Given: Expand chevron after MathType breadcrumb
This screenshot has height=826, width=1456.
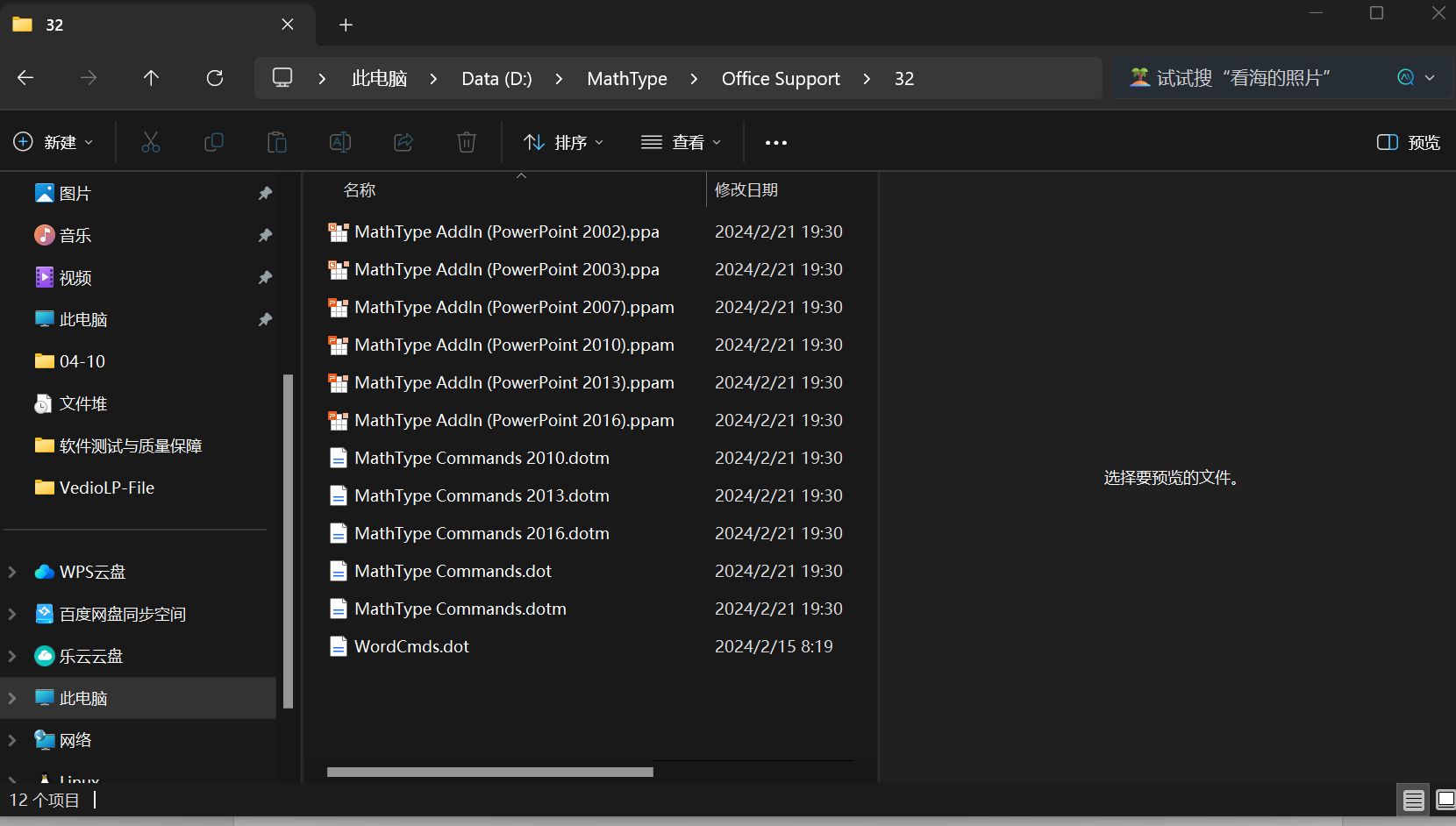Looking at the screenshot, I should (694, 79).
